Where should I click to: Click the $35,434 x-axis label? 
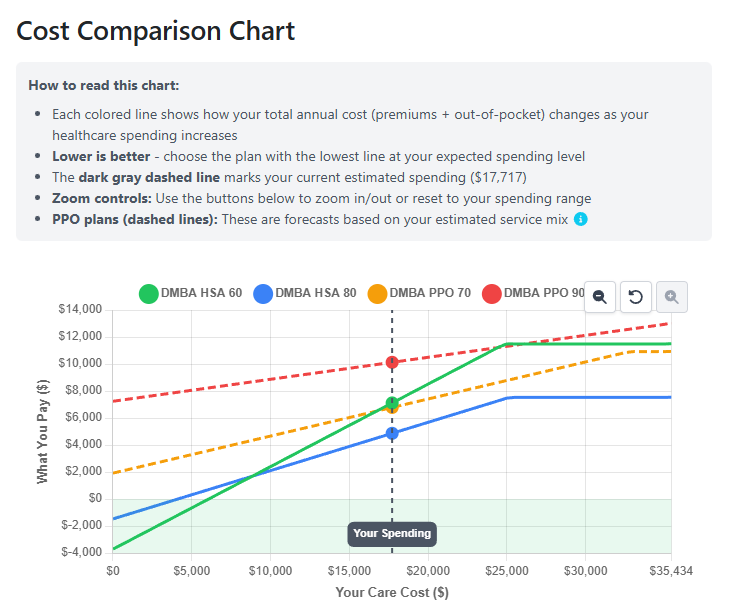[671, 571]
